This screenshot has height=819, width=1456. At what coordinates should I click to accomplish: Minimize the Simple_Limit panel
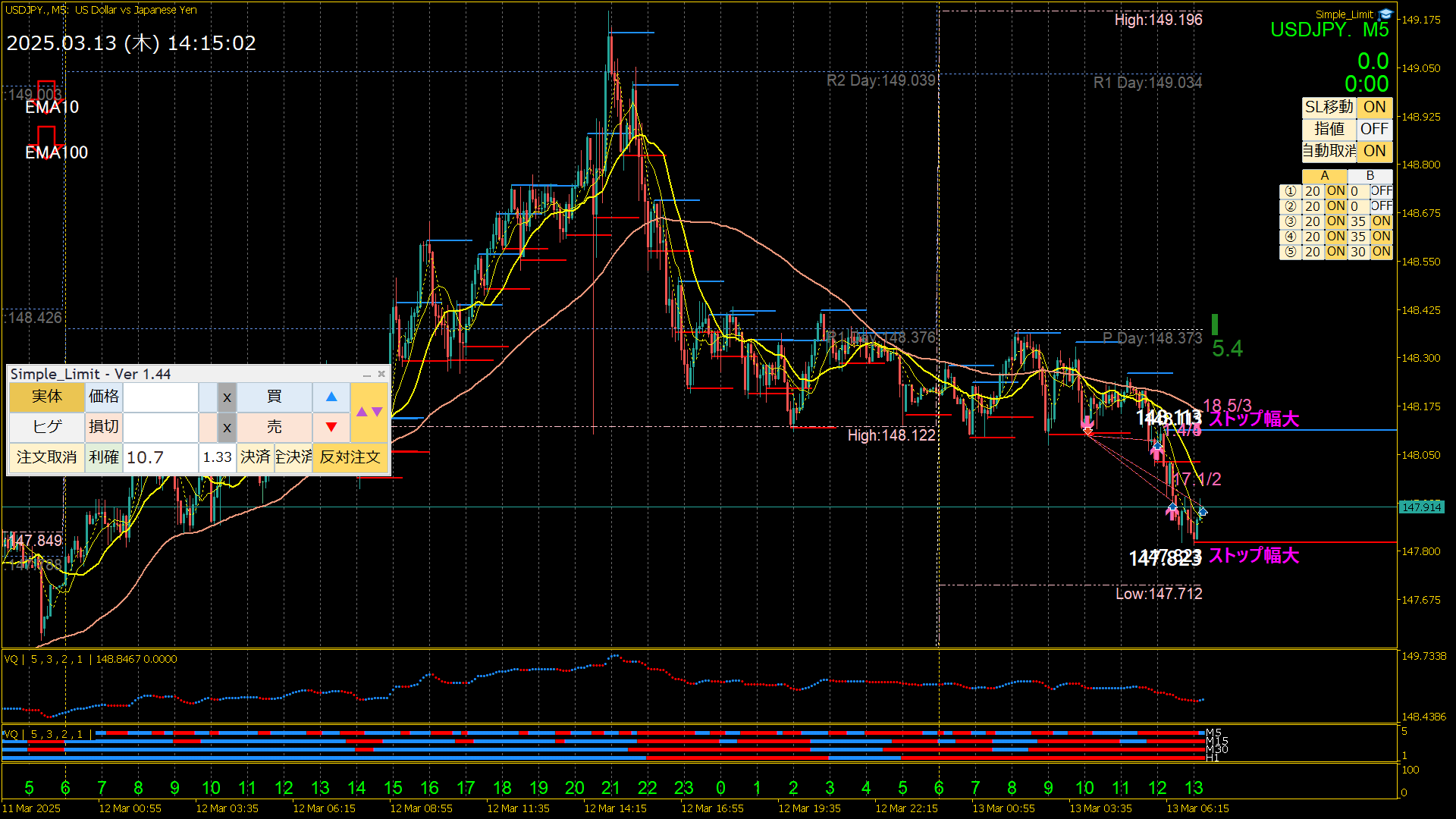click(x=367, y=375)
